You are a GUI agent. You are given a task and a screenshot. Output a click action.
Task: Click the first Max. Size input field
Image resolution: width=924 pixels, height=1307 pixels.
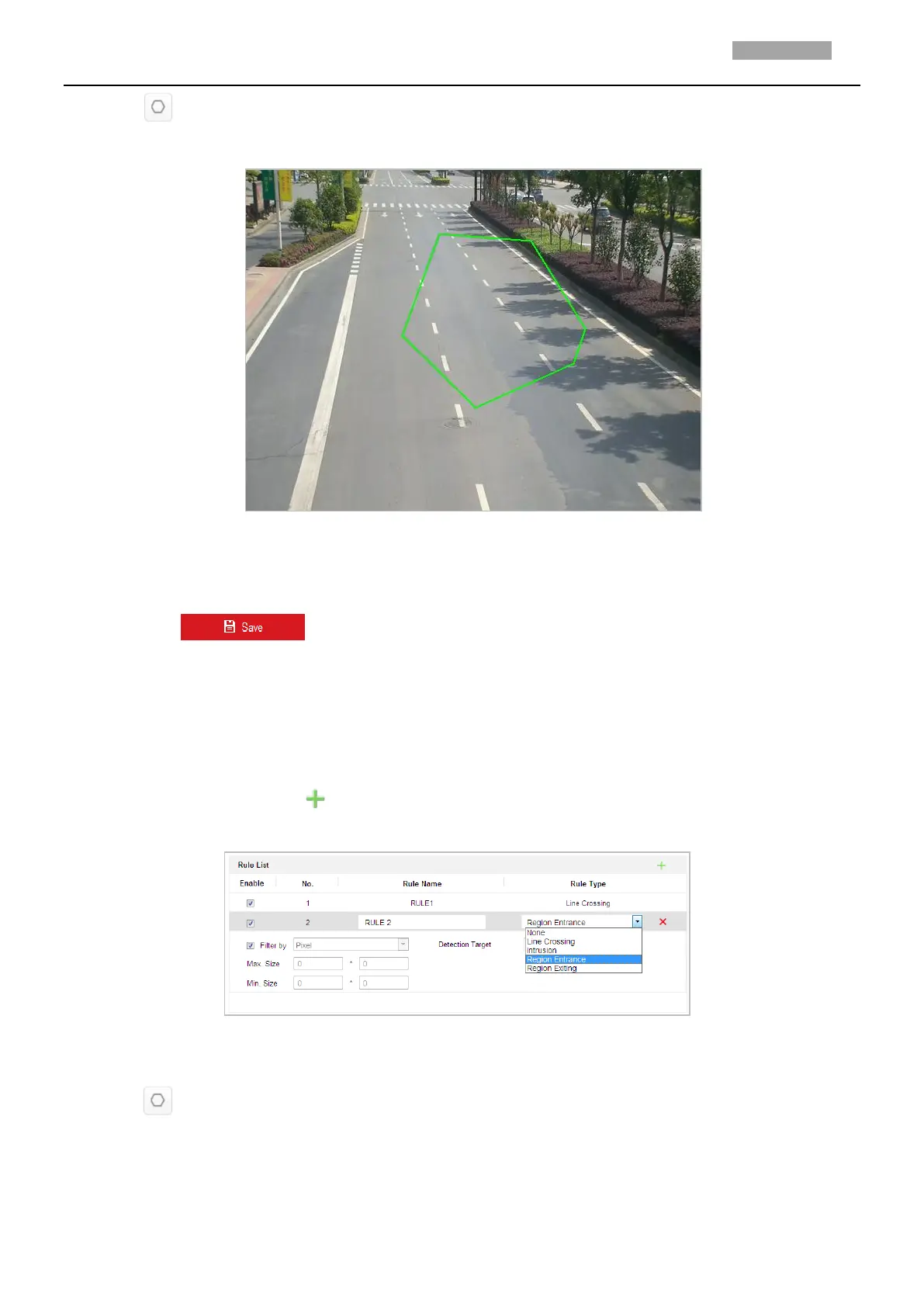point(318,963)
